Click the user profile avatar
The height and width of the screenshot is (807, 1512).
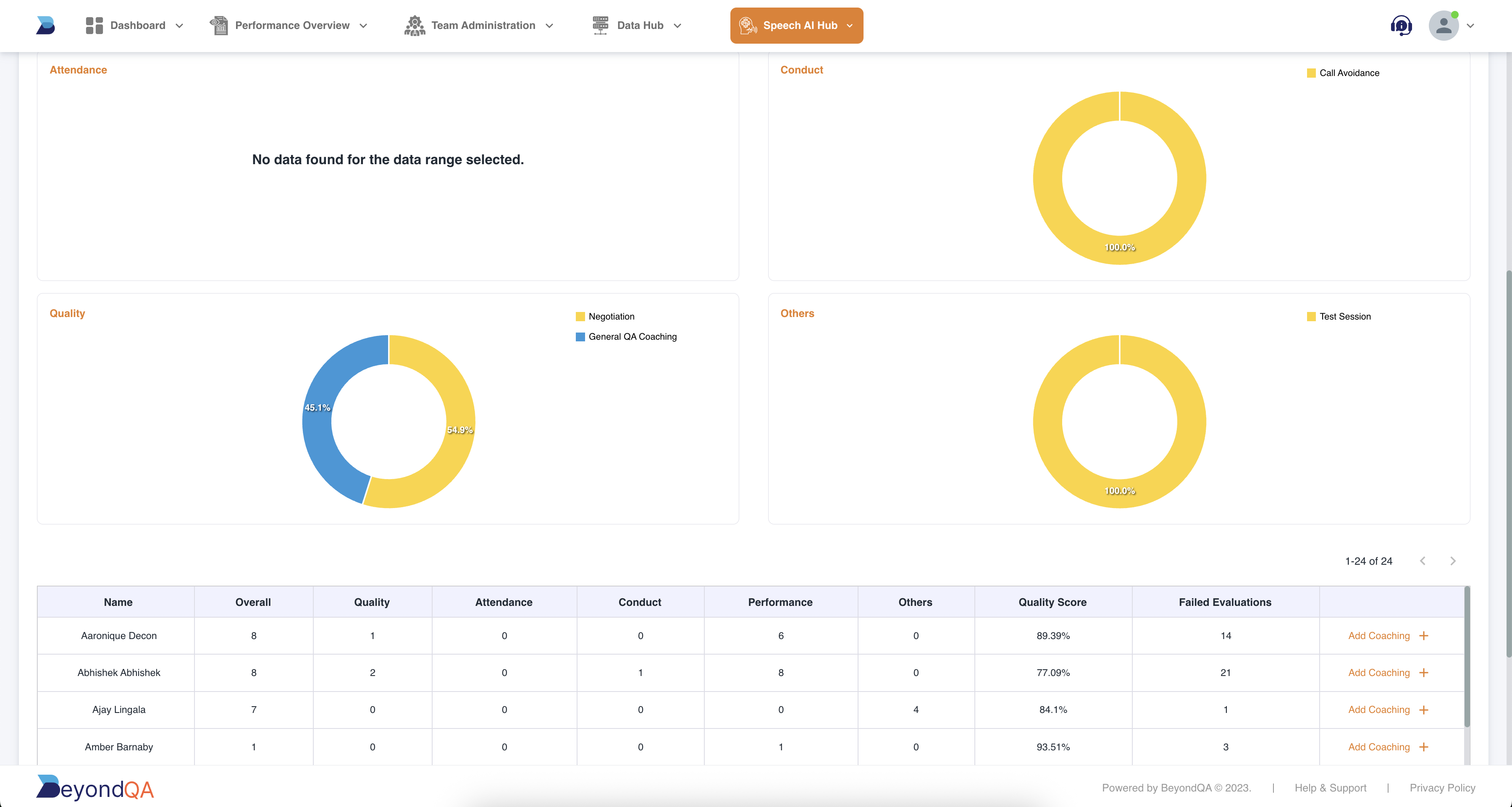[x=1443, y=25]
